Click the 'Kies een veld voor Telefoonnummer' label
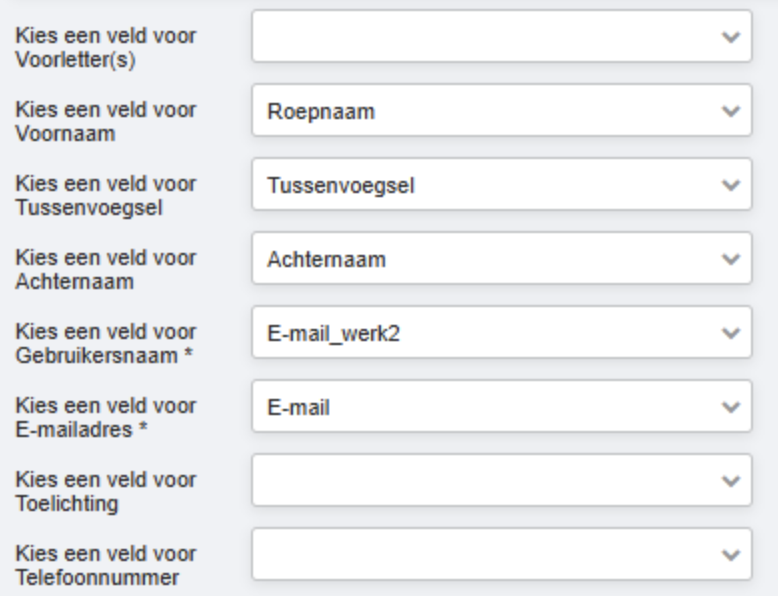 (105, 563)
